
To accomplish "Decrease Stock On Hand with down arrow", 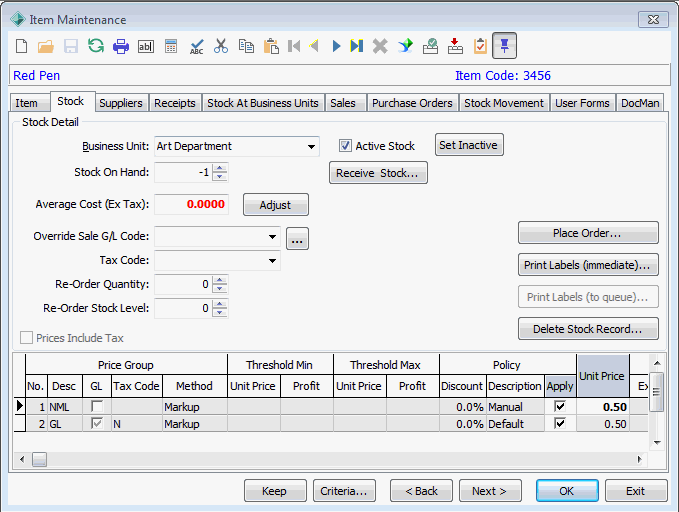I will [220, 176].
